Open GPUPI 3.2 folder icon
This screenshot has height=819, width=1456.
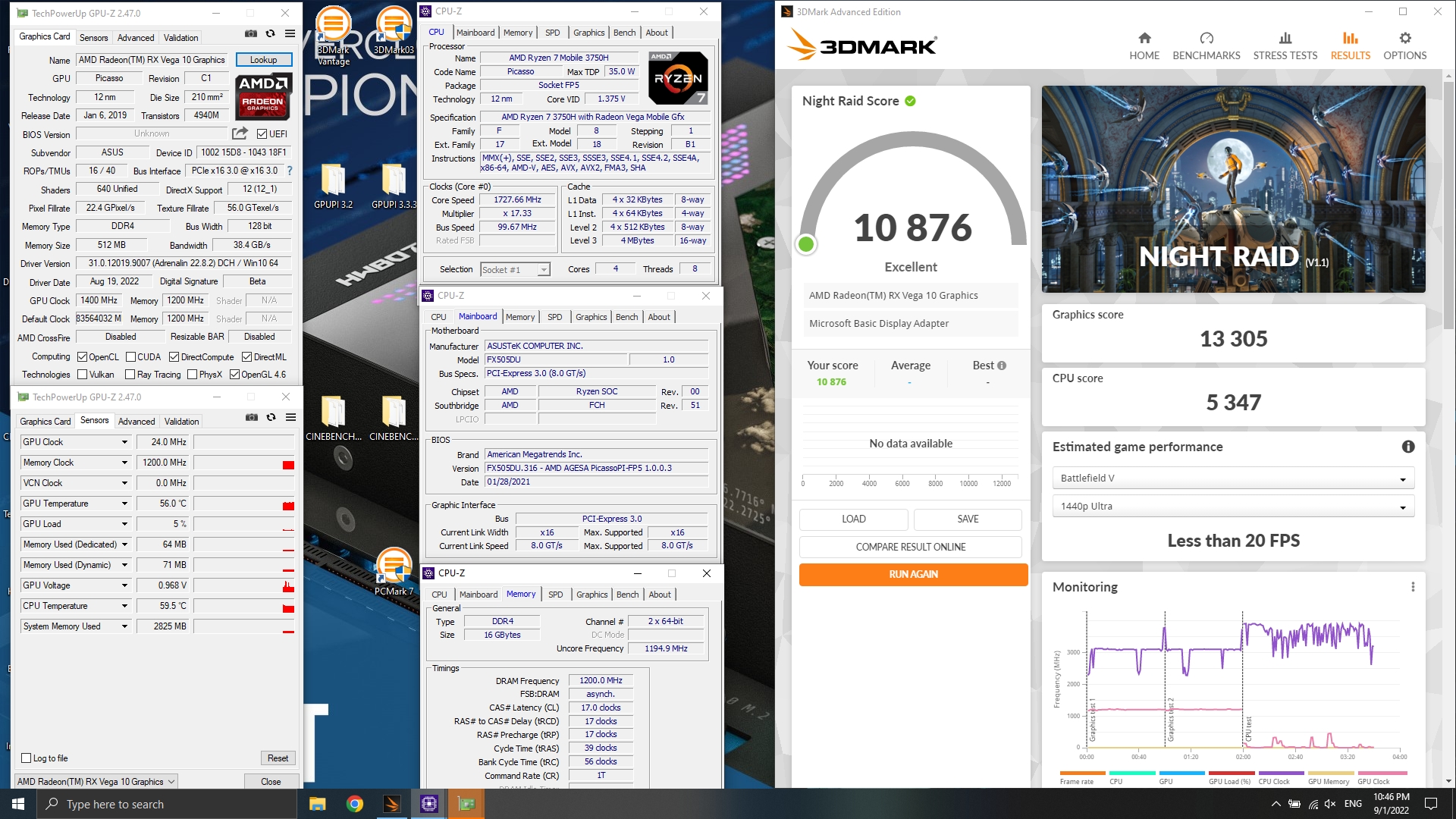tap(334, 186)
